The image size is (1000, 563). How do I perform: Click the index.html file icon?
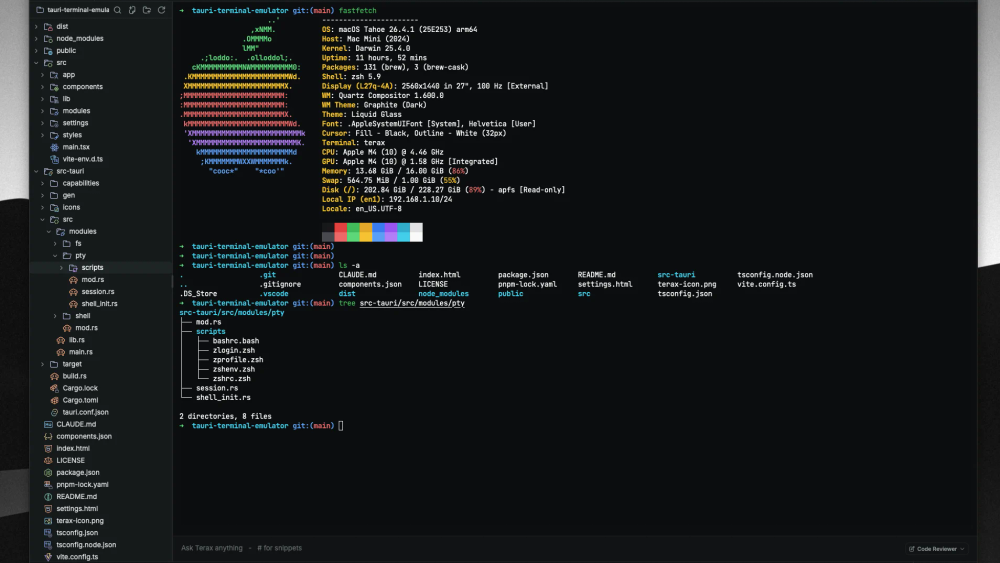[48, 449]
